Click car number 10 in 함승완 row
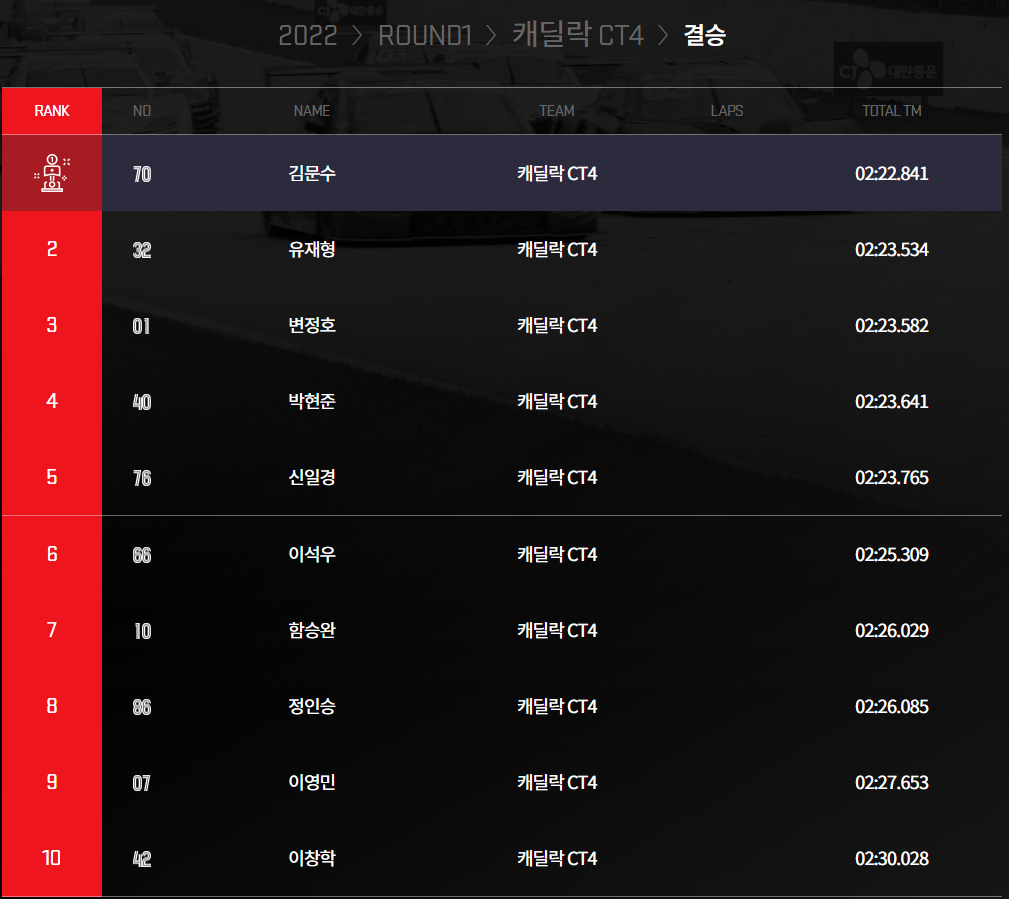The image size is (1009, 899). [x=142, y=631]
